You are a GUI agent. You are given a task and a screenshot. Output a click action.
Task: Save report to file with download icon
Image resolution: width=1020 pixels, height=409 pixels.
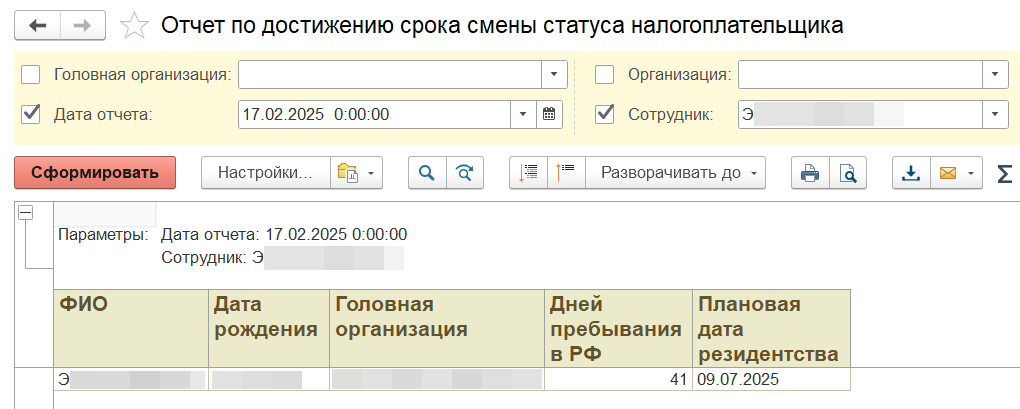click(910, 173)
